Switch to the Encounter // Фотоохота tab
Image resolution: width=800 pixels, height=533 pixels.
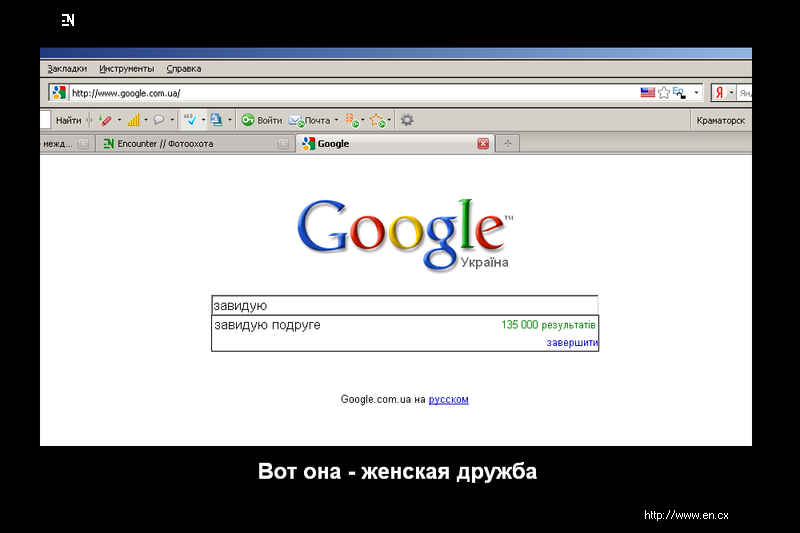tap(165, 144)
